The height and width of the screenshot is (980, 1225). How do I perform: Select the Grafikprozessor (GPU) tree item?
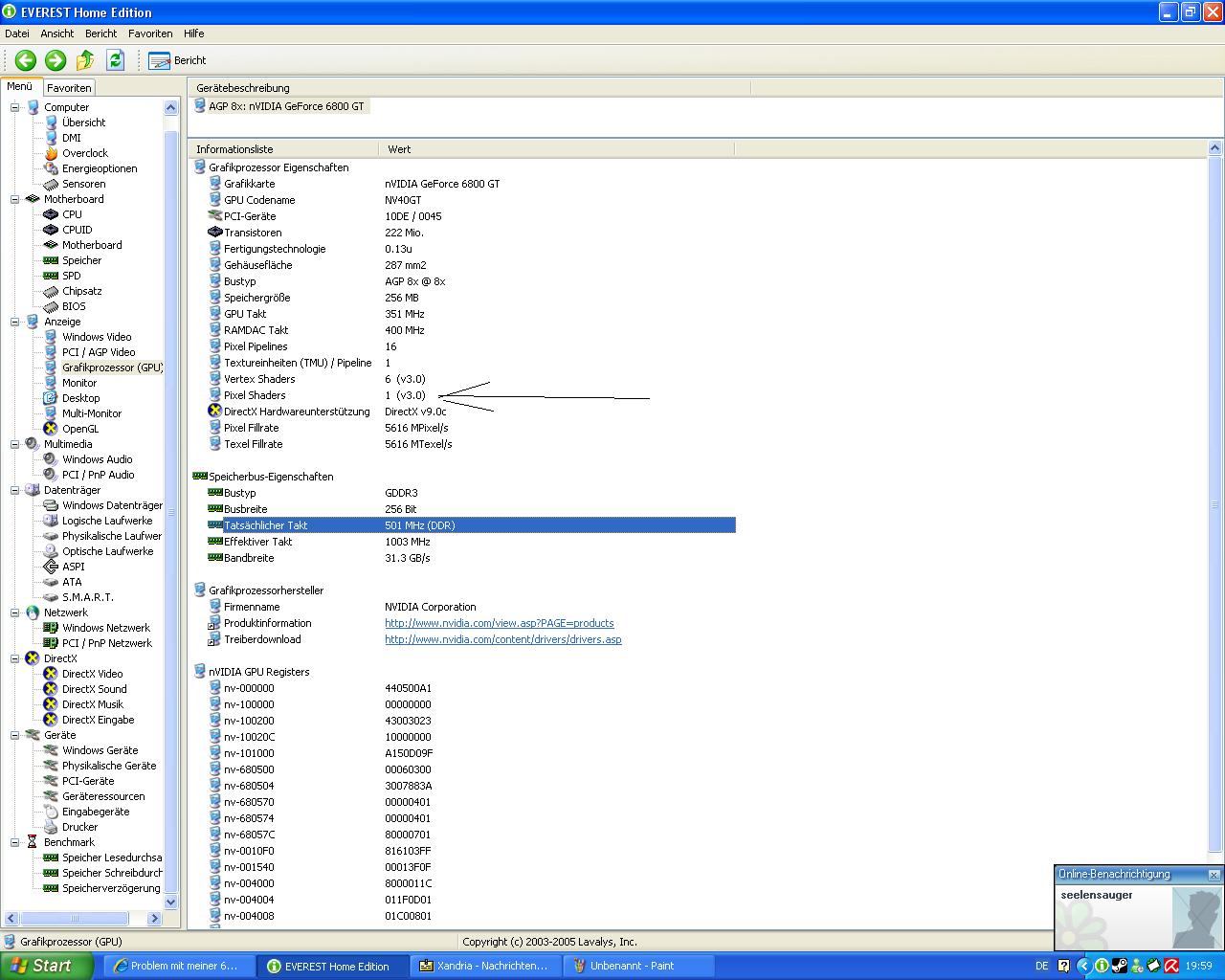[x=112, y=367]
